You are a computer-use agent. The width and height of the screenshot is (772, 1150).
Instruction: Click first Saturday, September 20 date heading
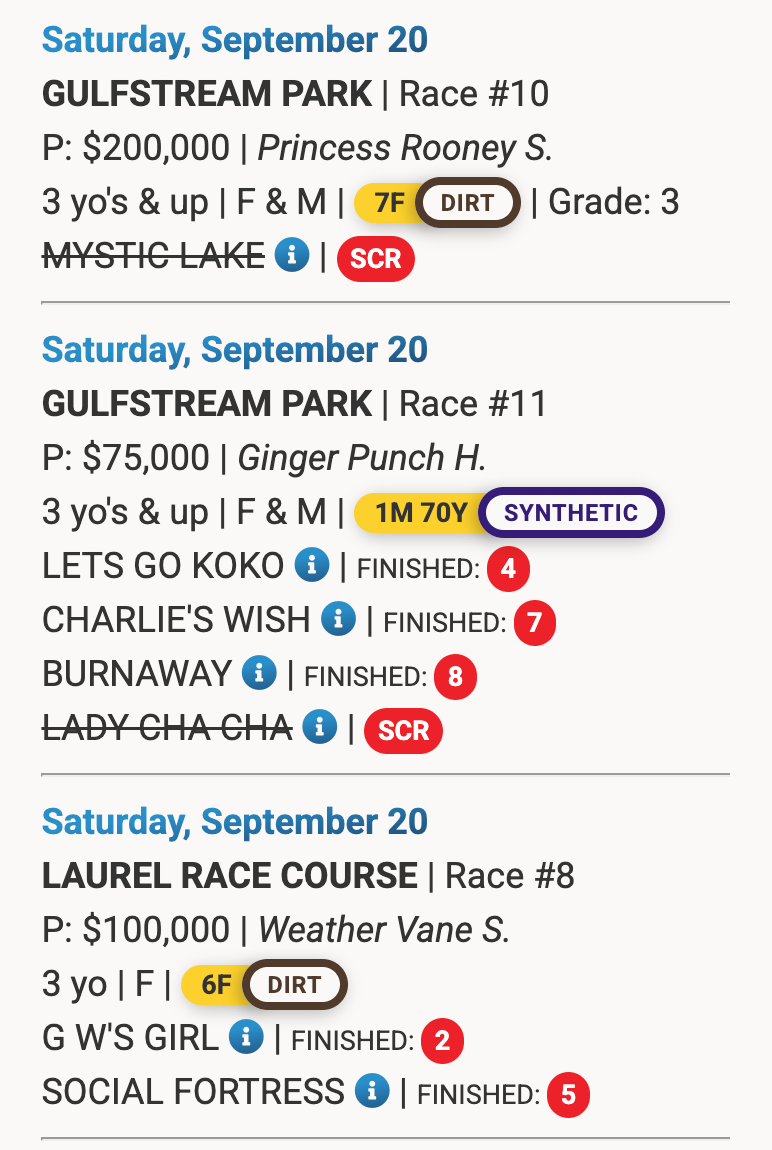coord(235,40)
